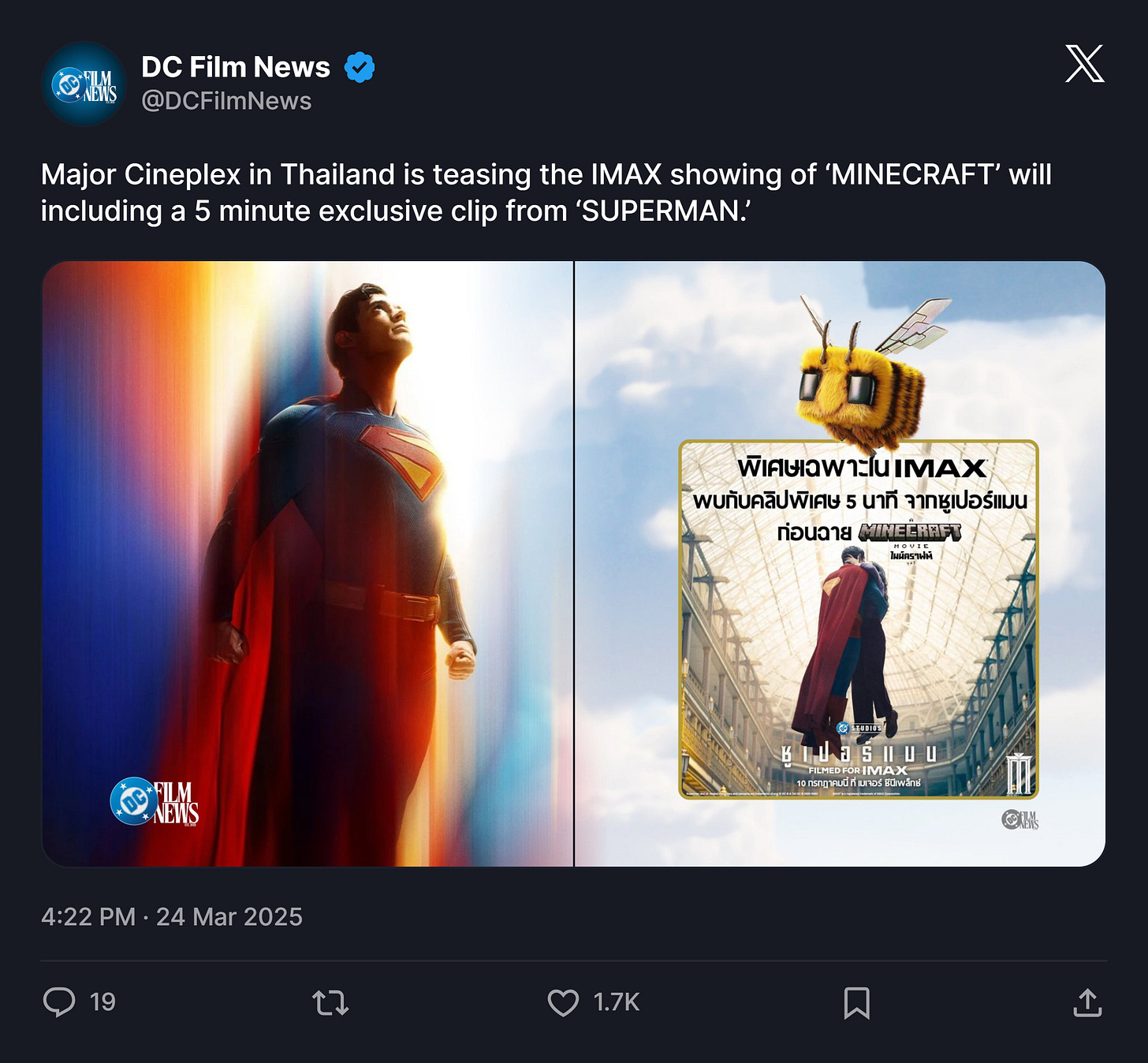Click the DC Film News watermark on the Superman image
This screenshot has width=1148, height=1063.
[x=155, y=802]
